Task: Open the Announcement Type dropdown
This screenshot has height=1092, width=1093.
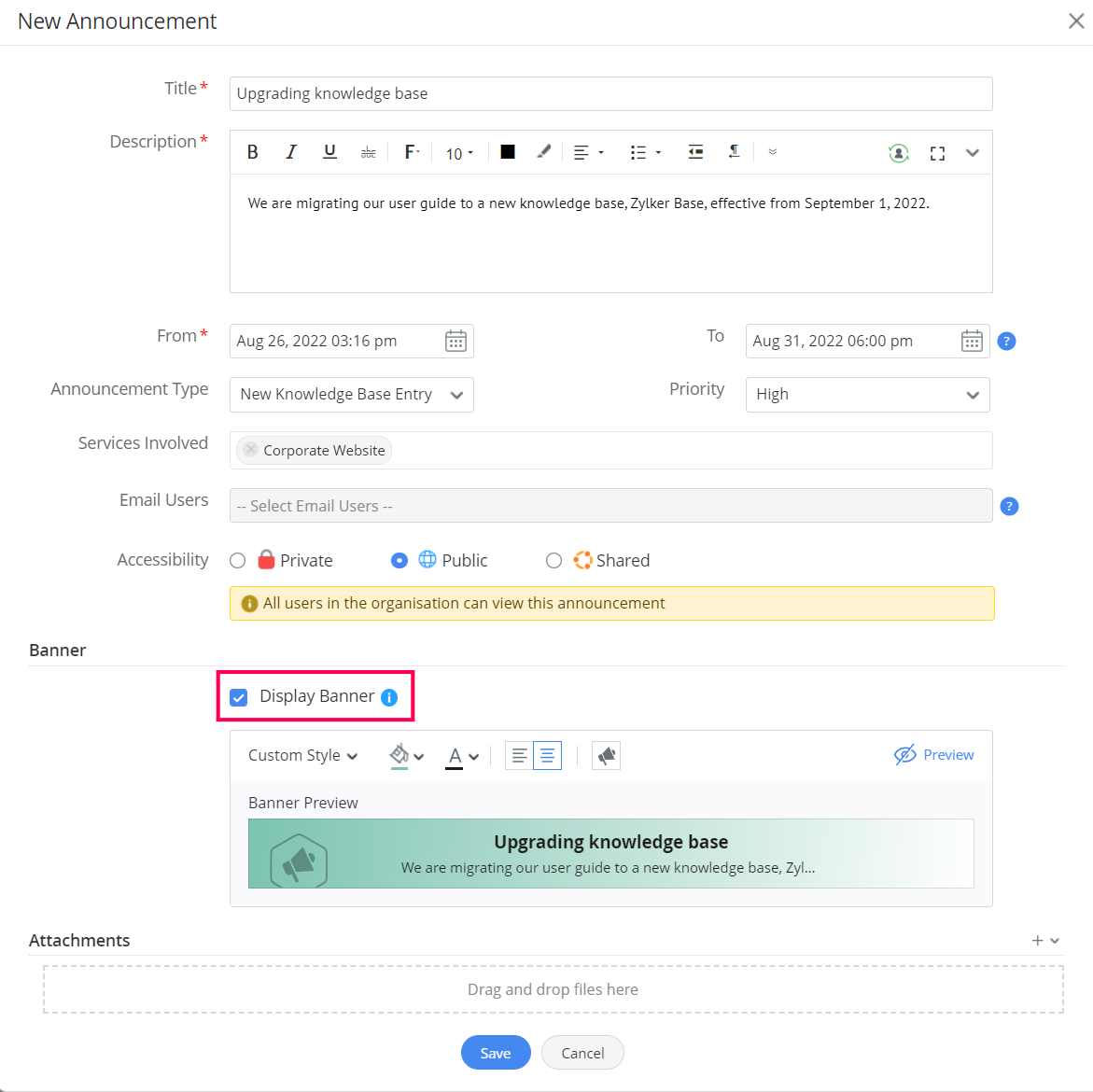Action: tap(351, 395)
